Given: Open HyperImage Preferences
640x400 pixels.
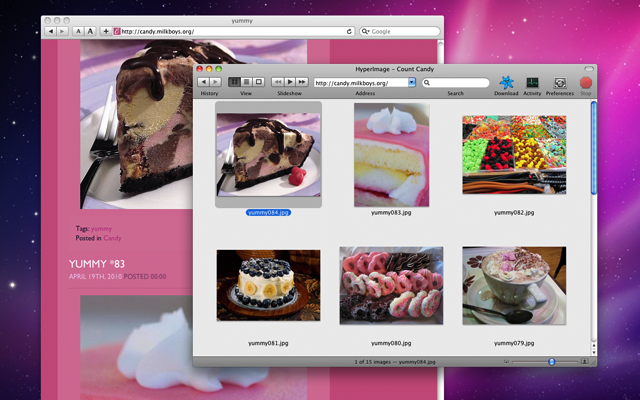Looking at the screenshot, I should 560,82.
